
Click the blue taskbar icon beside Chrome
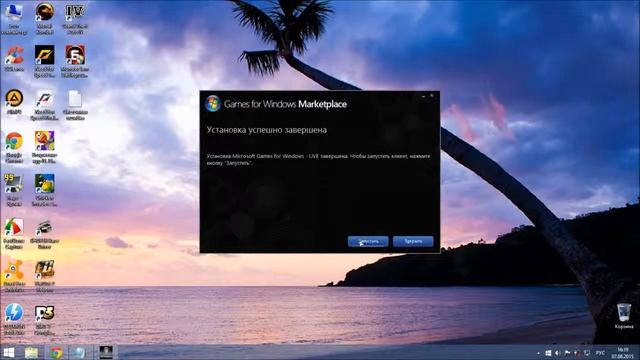pyautogui.click(x=79, y=352)
